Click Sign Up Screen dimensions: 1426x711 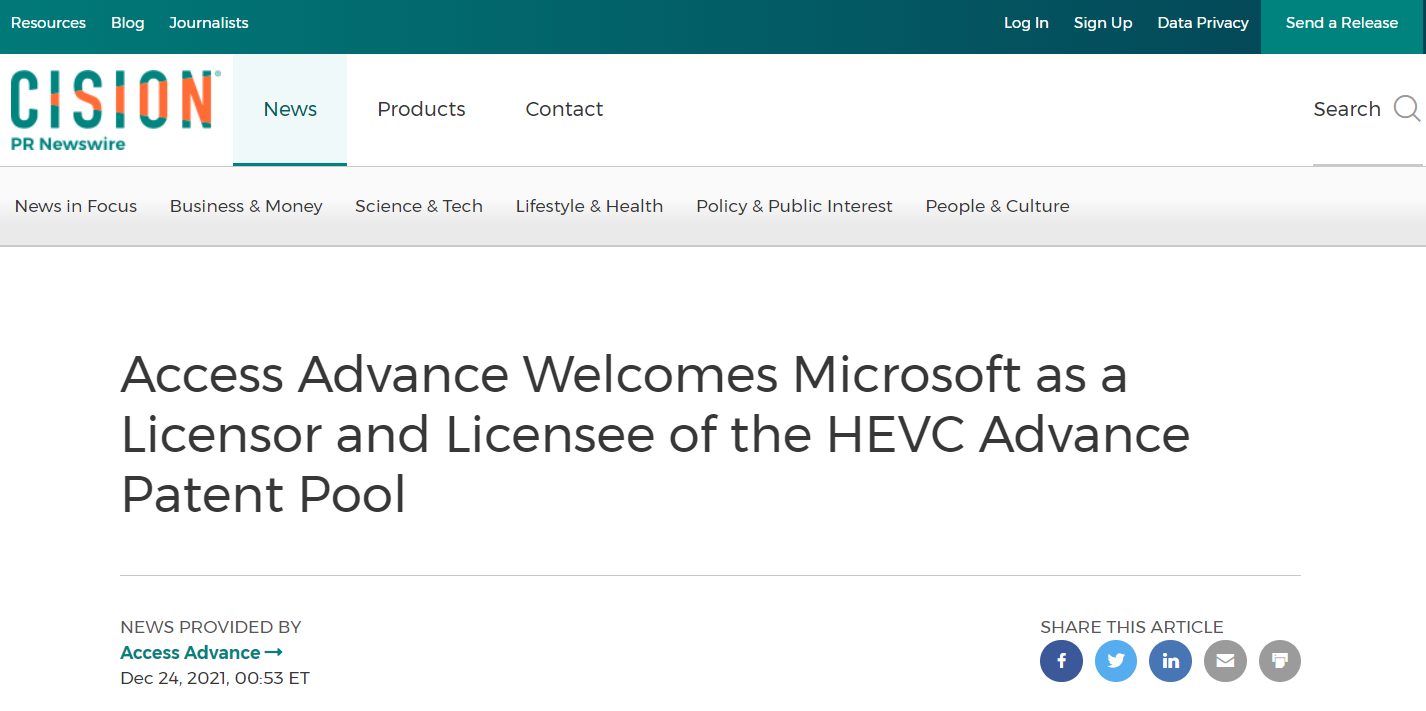coord(1103,23)
